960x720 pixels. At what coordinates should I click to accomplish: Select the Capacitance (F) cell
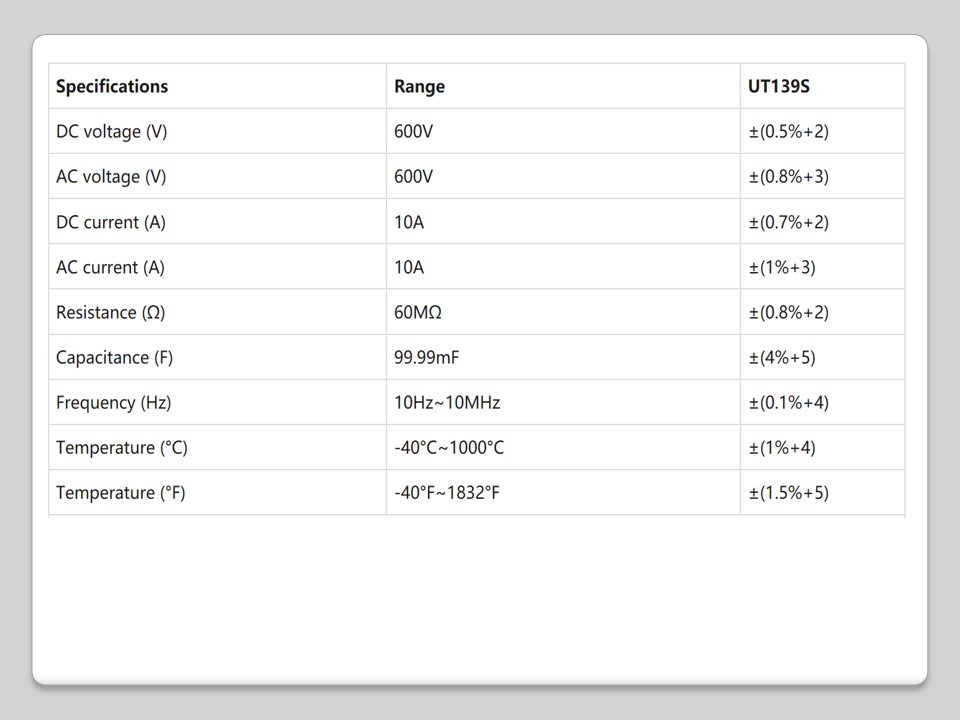pyautogui.click(x=114, y=357)
